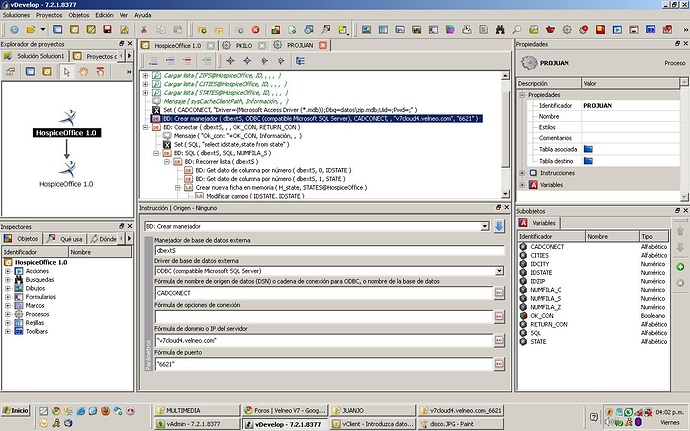Click the green play arrow toolbar icon
This screenshot has width=690, height=431.
click(x=617, y=30)
